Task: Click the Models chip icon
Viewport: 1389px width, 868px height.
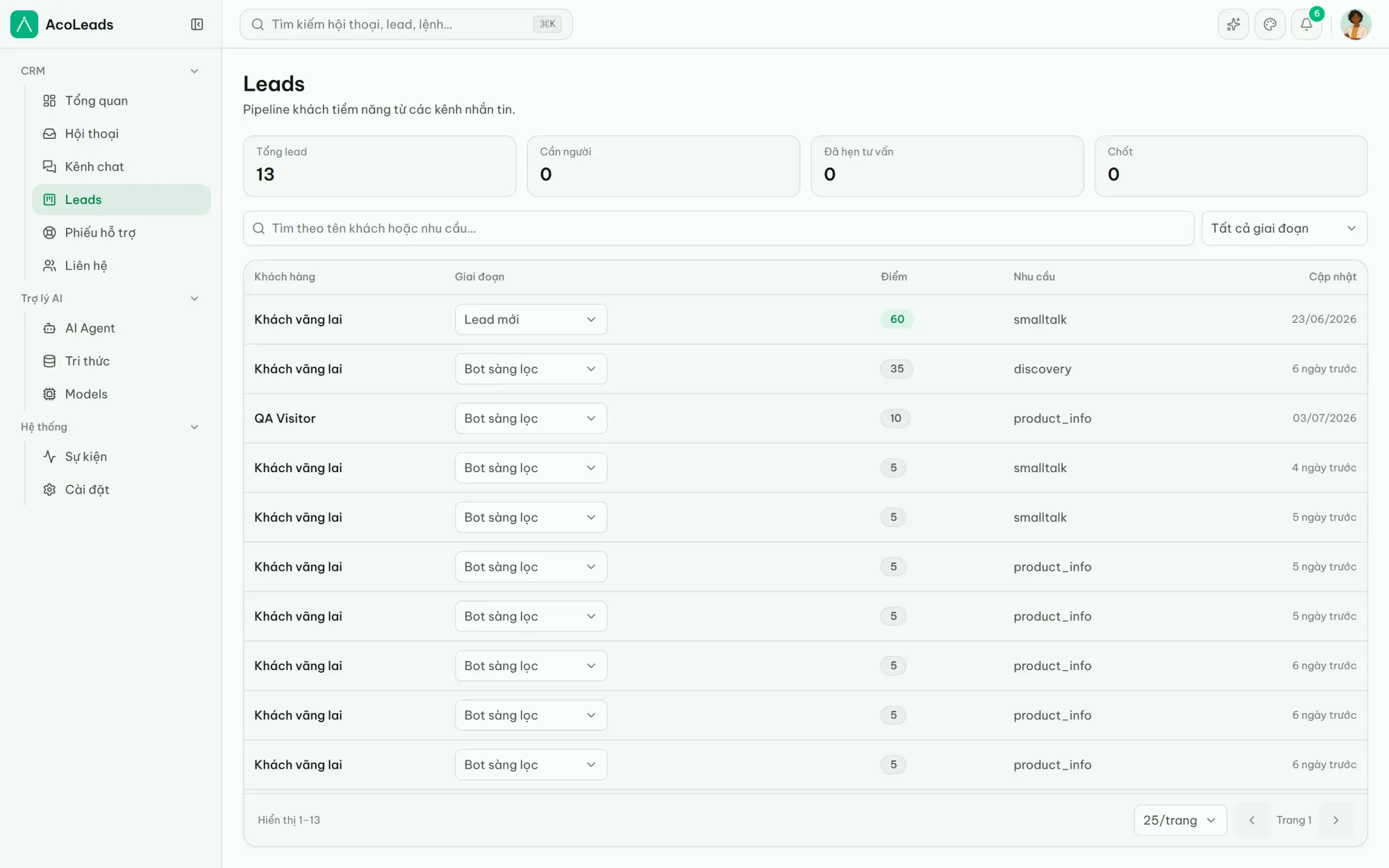Action: click(x=49, y=394)
